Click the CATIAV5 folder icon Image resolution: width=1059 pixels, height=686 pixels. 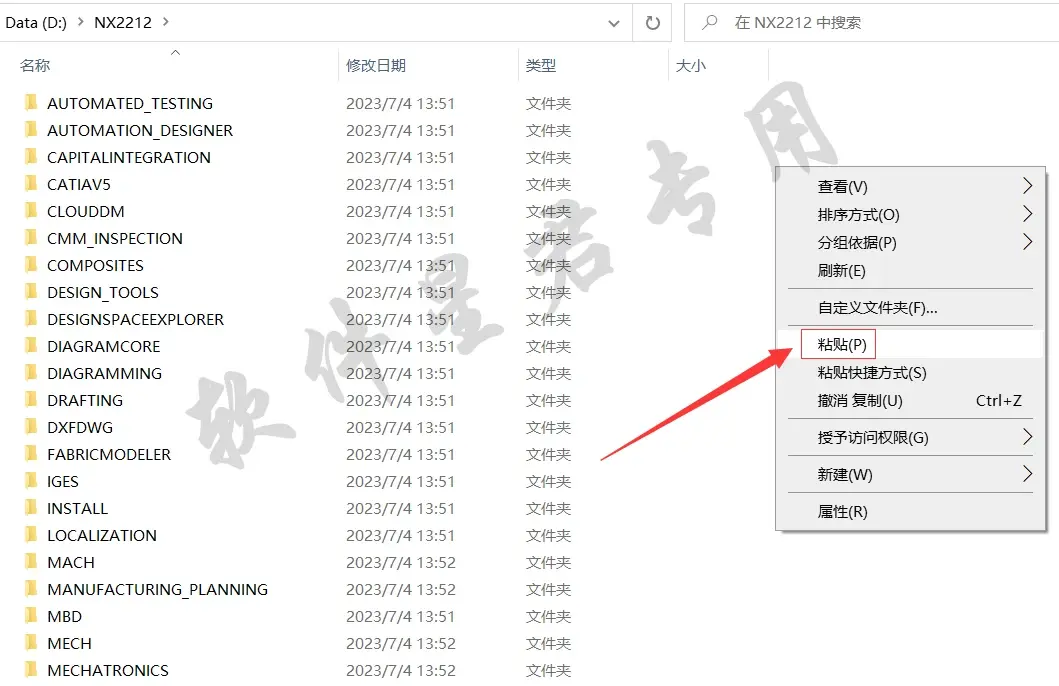click(30, 184)
